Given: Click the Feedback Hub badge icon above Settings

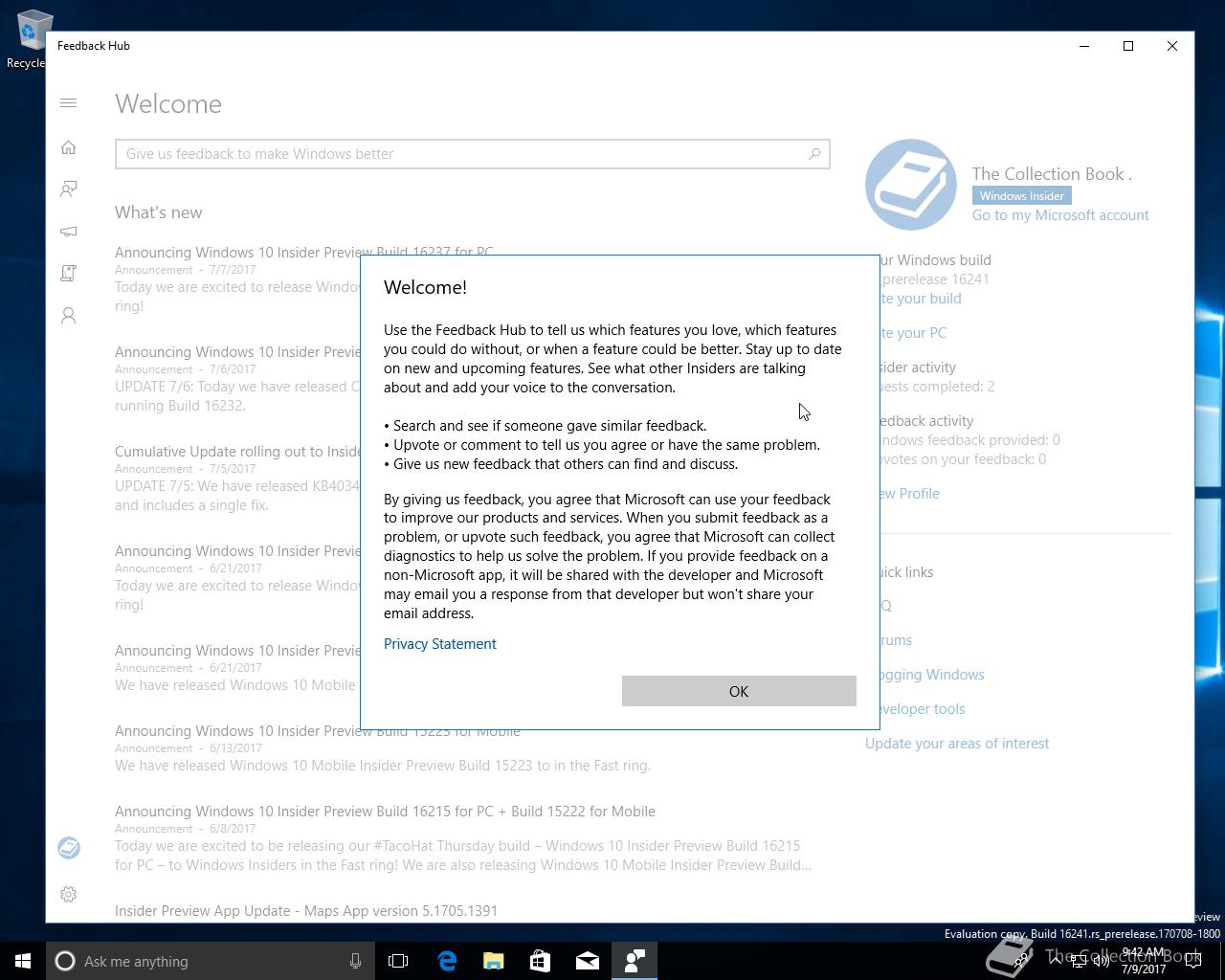Looking at the screenshot, I should coord(68,848).
